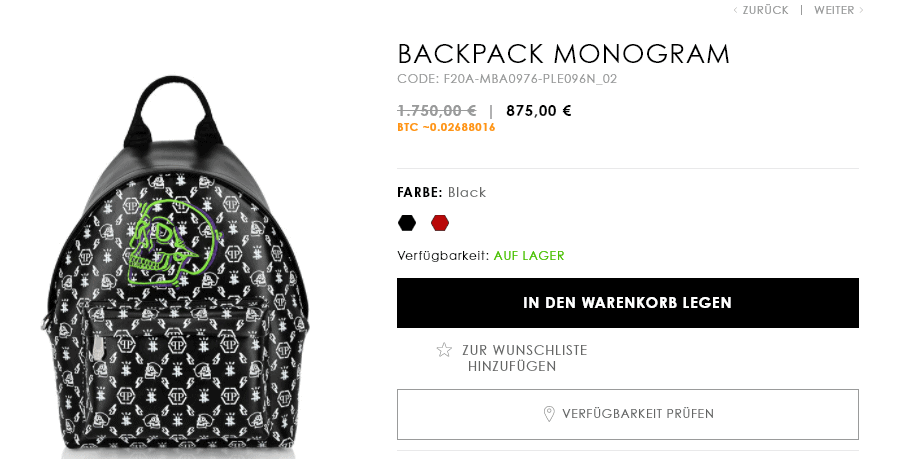Click the BACKPACK MONOGRAM title
Image resolution: width=917 pixels, height=459 pixels.
(564, 54)
